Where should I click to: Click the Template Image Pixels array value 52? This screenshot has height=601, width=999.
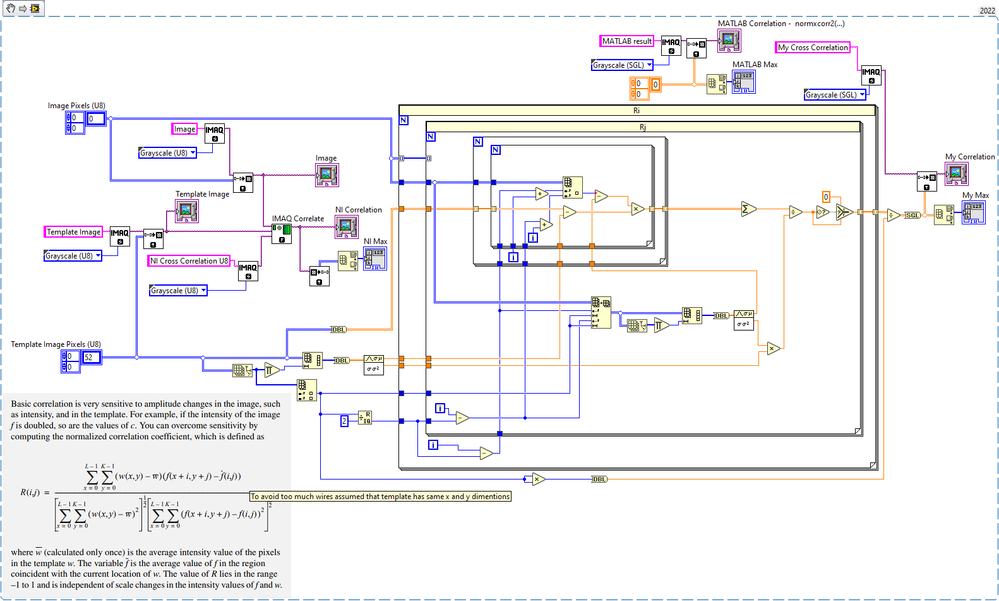click(x=92, y=358)
